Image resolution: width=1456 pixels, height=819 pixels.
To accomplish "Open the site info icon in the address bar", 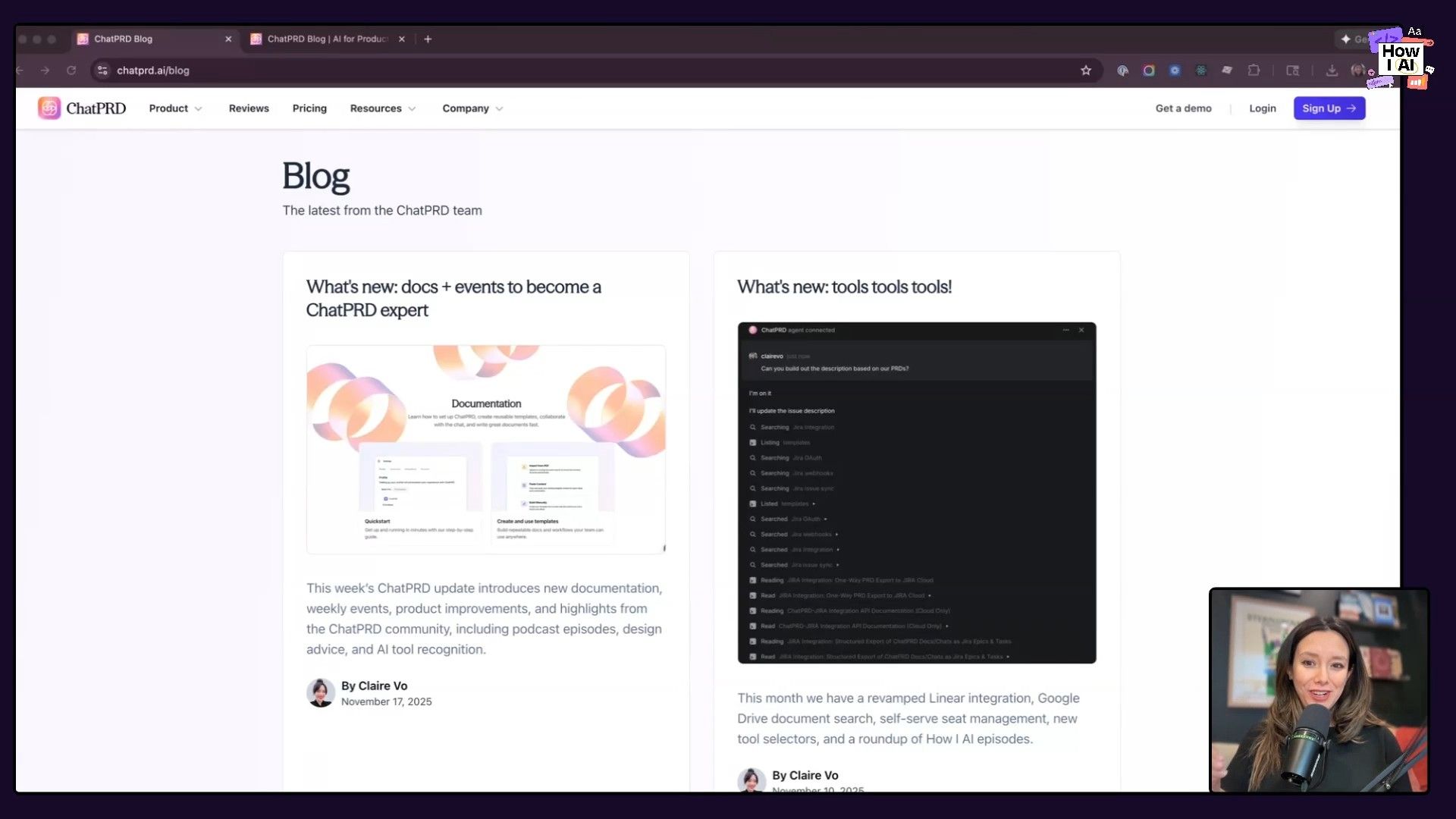I will pos(103,71).
